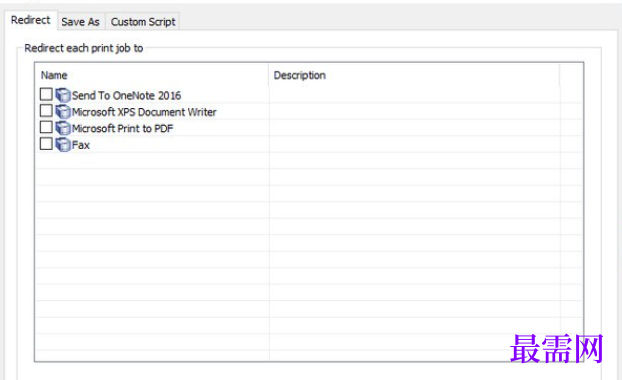Select the Fax row label

(x=81, y=145)
